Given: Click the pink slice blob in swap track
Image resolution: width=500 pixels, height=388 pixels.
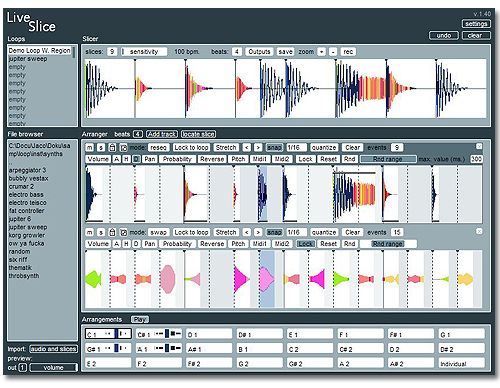Looking at the screenshot, I should tap(167, 279).
